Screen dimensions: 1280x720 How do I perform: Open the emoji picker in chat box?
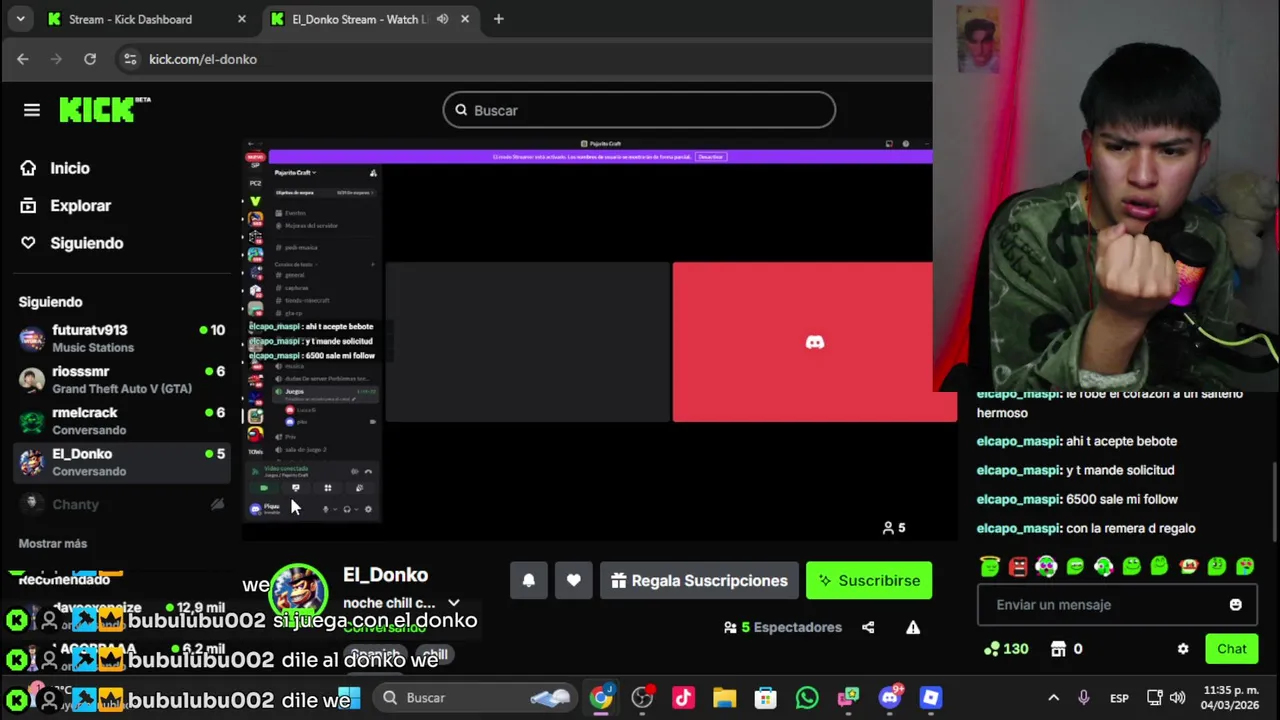(1235, 605)
